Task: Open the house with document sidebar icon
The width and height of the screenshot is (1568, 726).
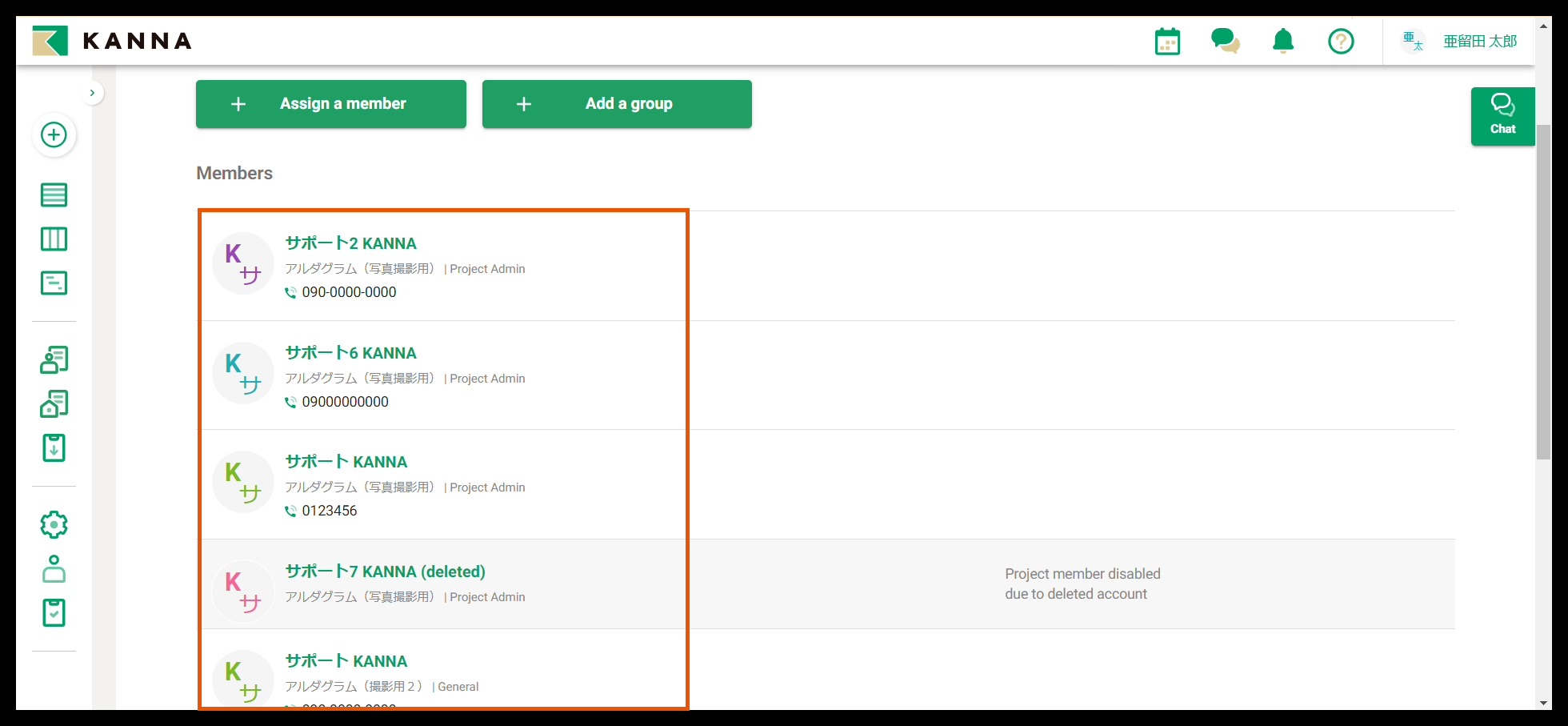Action: point(54,403)
